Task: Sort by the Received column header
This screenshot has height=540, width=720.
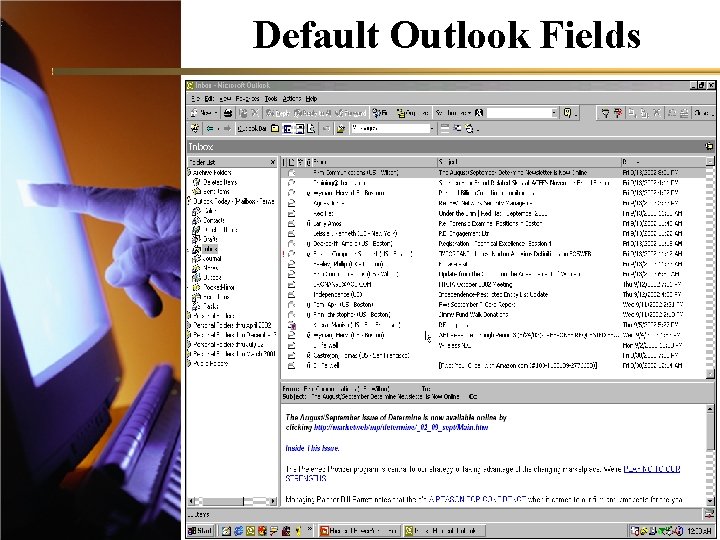Action: 663,162
